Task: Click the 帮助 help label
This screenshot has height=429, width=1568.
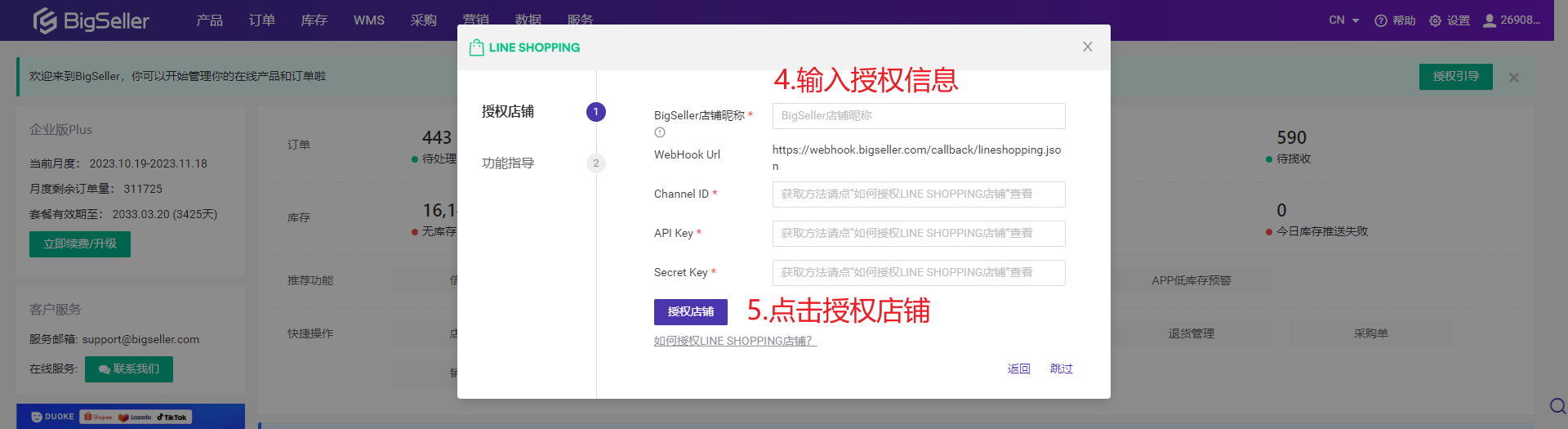Action: coord(1404,20)
